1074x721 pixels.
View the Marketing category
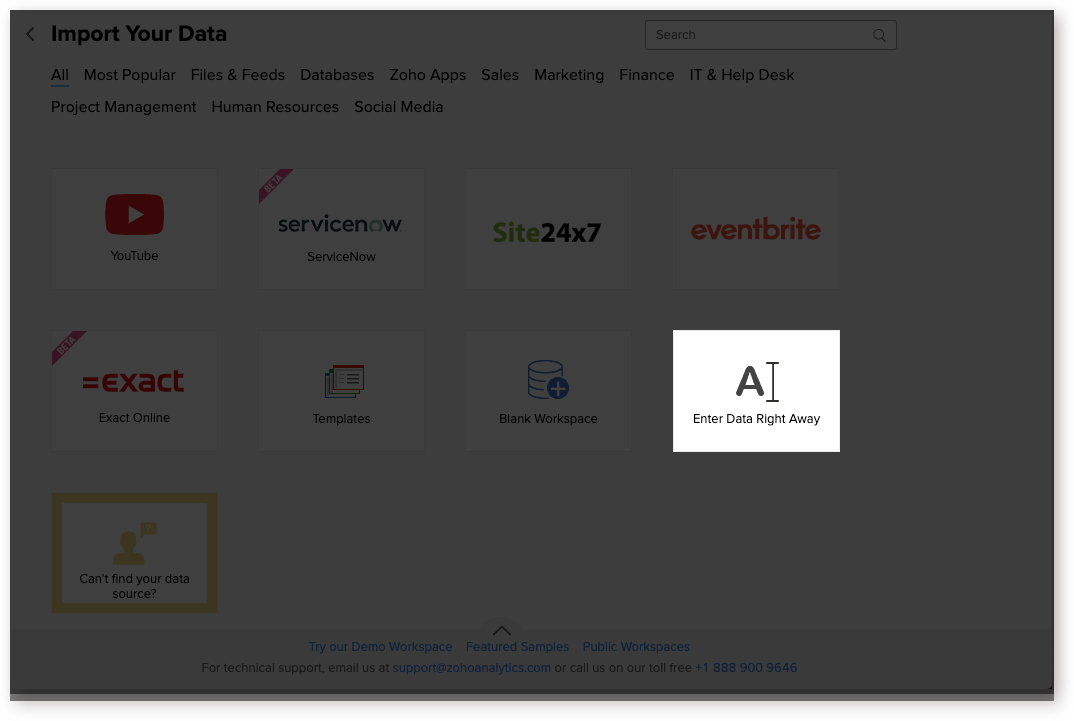pyautogui.click(x=569, y=75)
